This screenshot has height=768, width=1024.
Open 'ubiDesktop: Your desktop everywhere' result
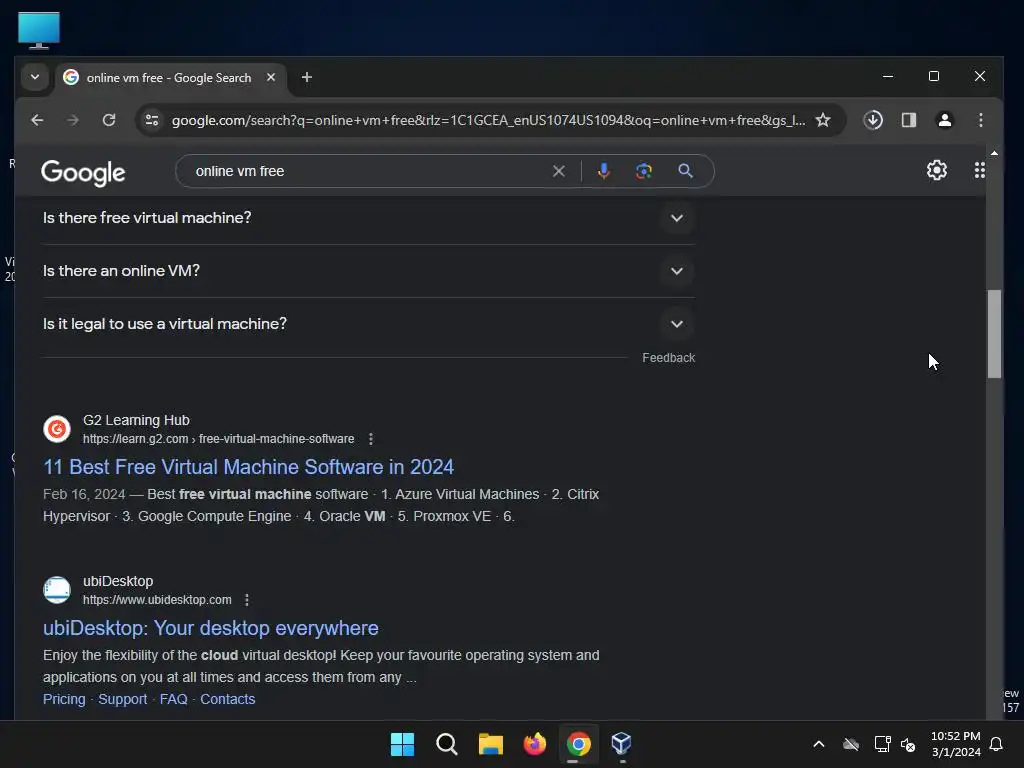210,628
